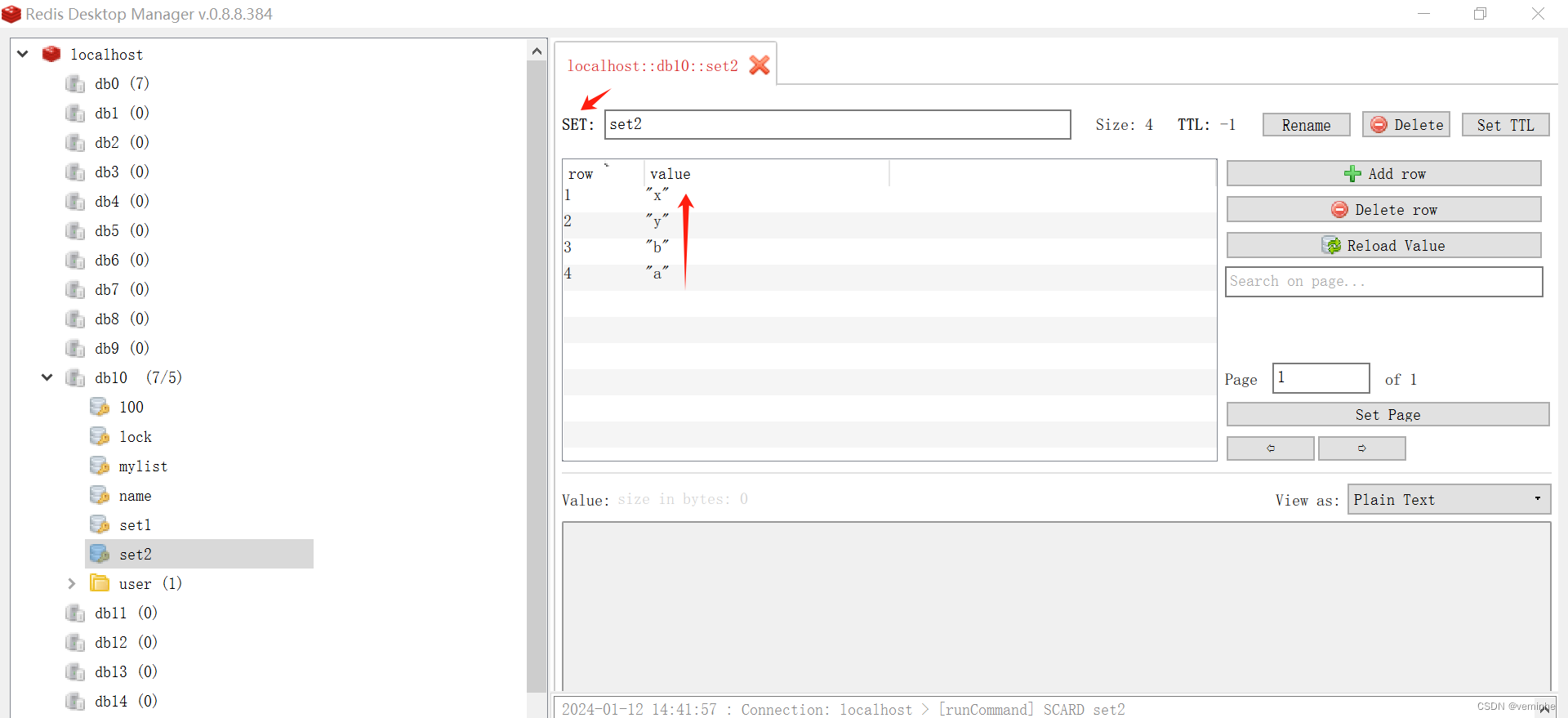
Task: Click the Reload Value button
Action: [1384, 245]
